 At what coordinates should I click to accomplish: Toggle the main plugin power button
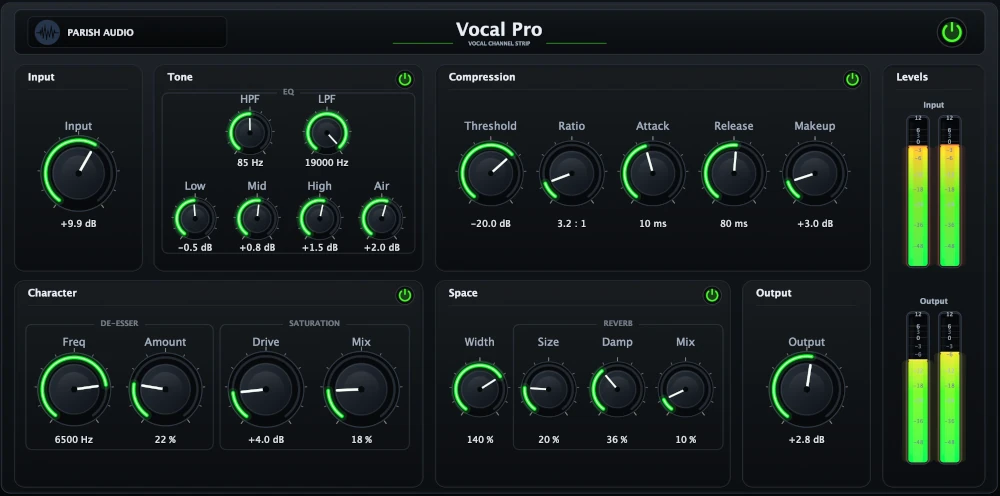(x=952, y=33)
